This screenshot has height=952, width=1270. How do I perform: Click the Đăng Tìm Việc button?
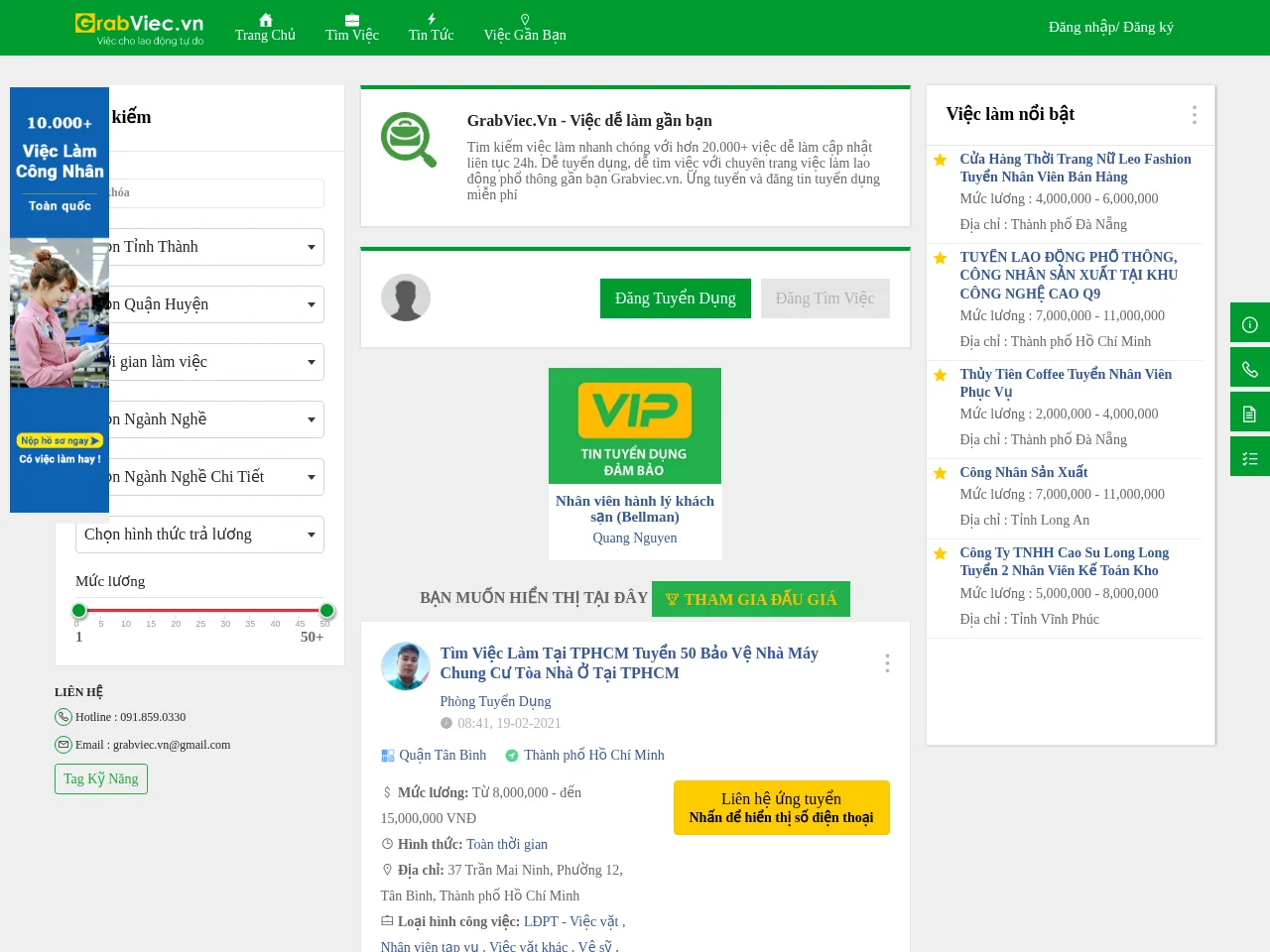tap(825, 298)
